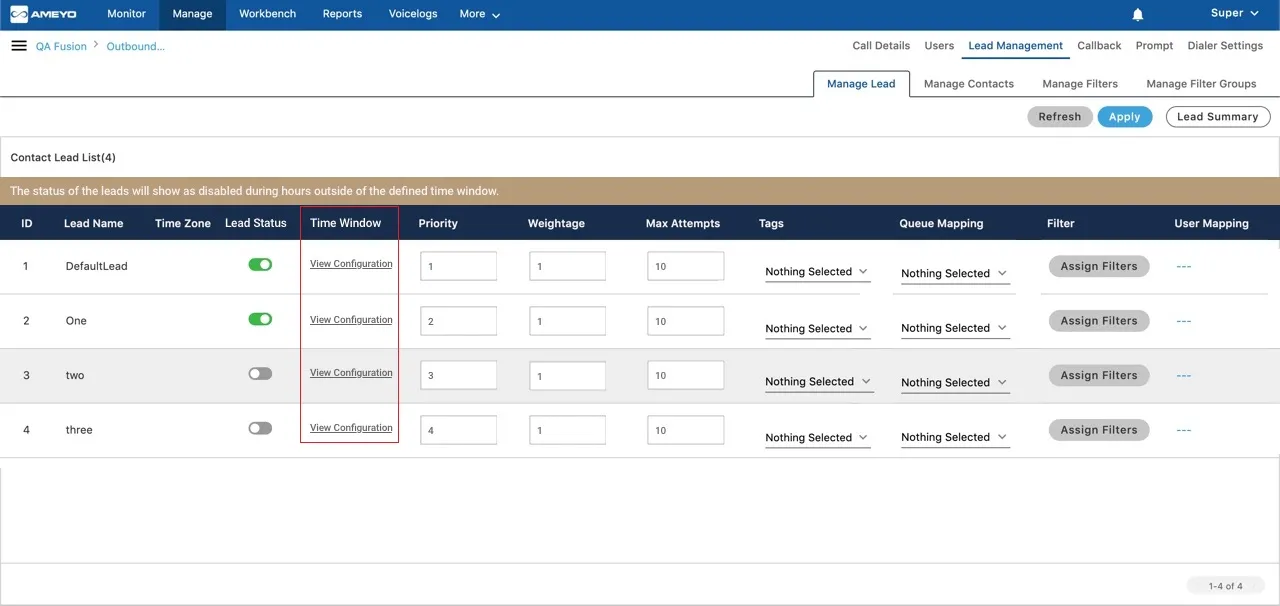Click Outbound breadcrumb link
The height and width of the screenshot is (606, 1280).
135,46
